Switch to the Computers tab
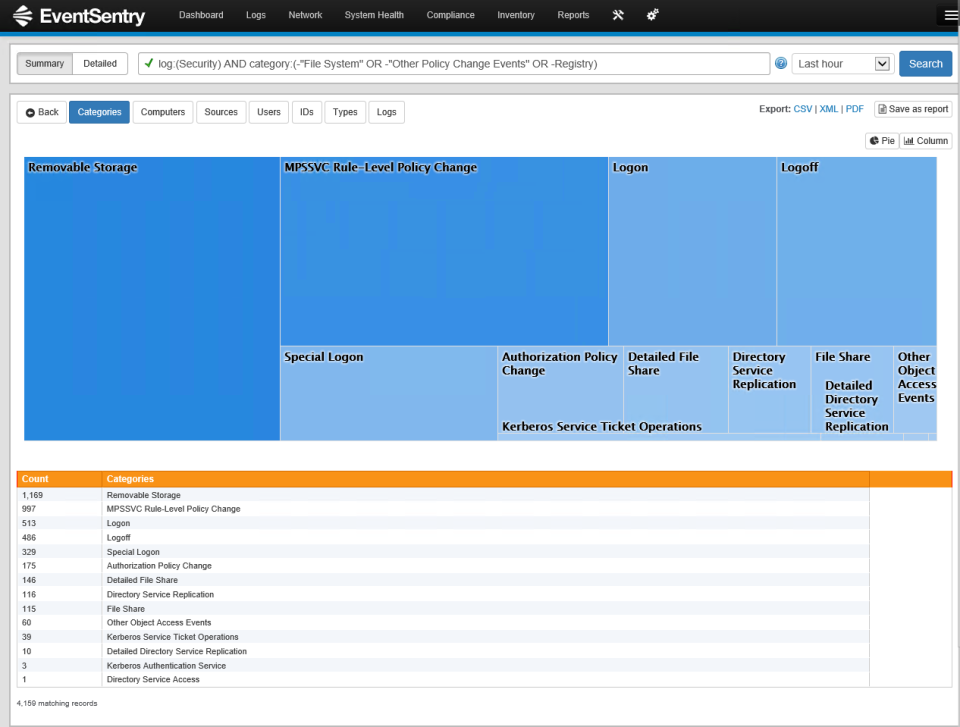The width and height of the screenshot is (960, 727). pyautogui.click(x=163, y=112)
